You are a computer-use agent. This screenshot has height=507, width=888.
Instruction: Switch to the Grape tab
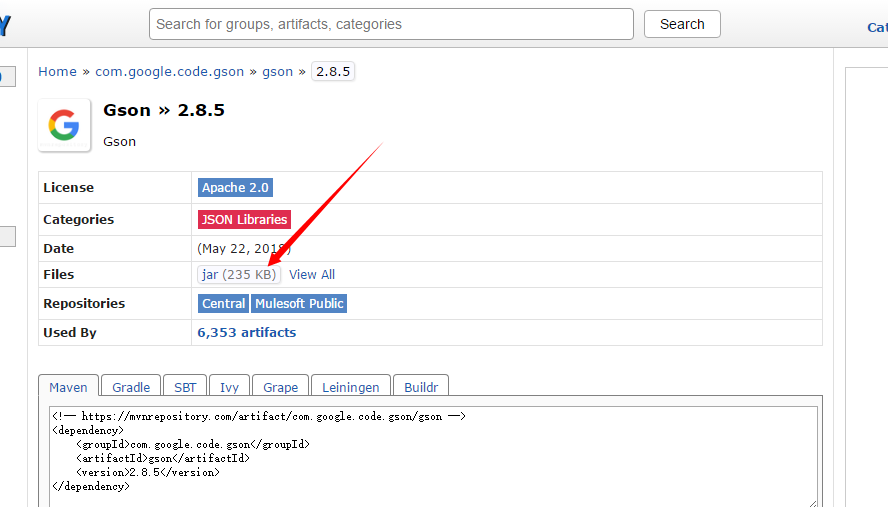point(280,387)
